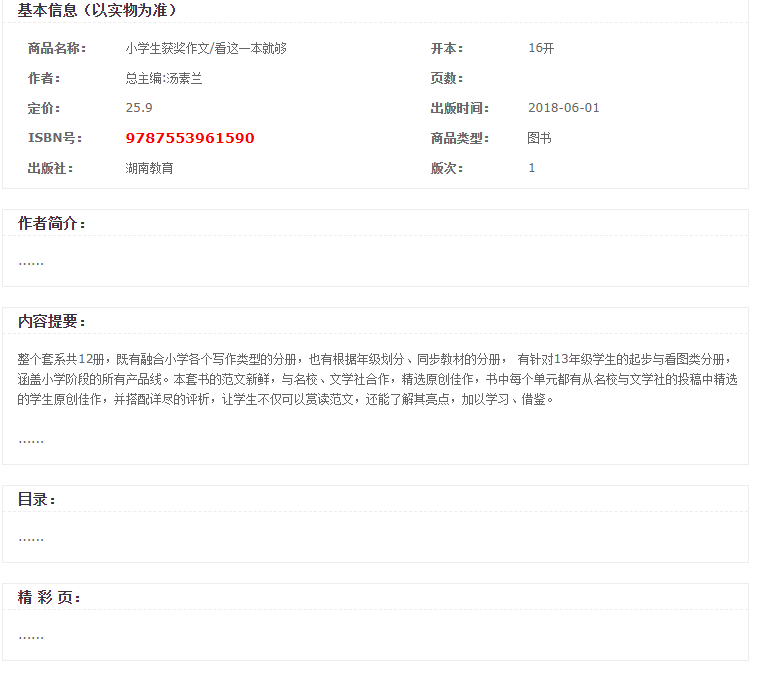Viewport: 766px width, 693px height.
Task: Click the 出版时间 label
Action: click(460, 108)
